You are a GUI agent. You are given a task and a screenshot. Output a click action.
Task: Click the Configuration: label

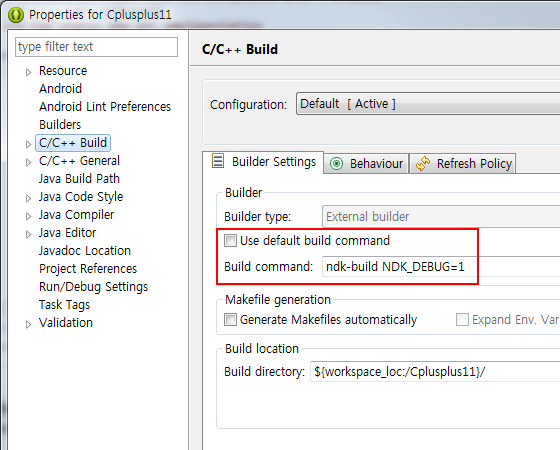click(x=249, y=105)
